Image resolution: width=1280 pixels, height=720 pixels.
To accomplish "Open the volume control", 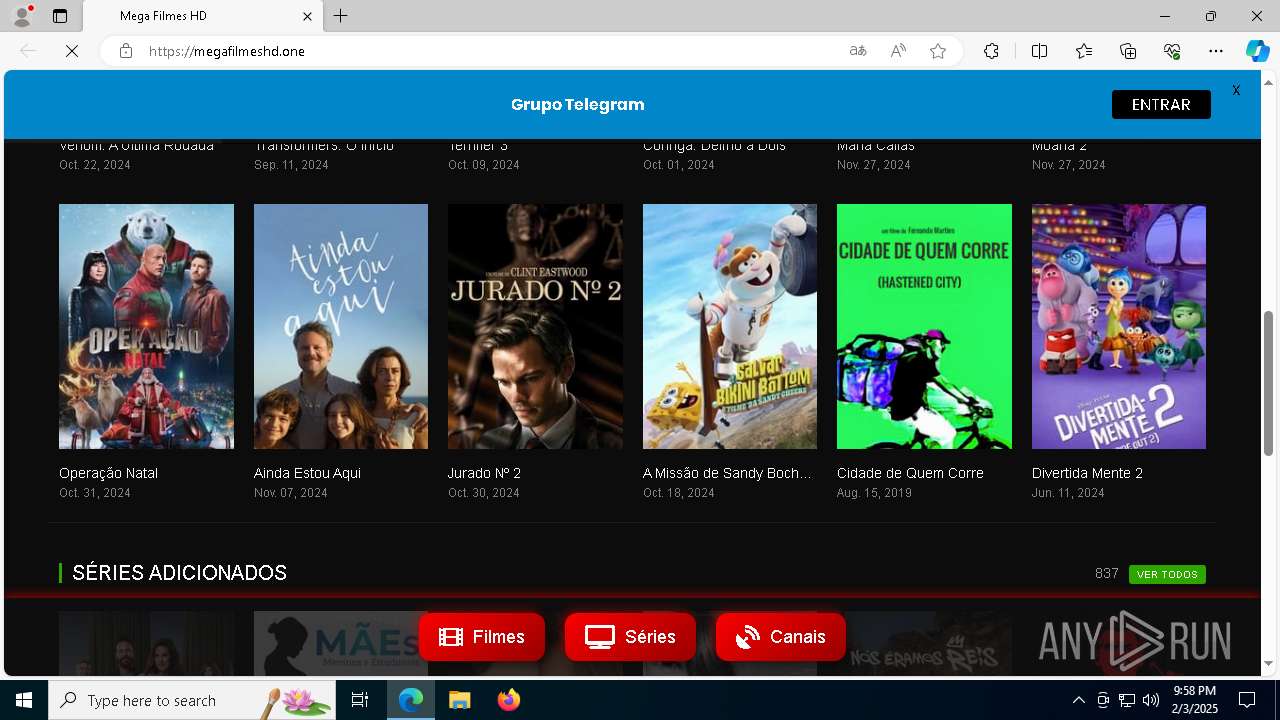I will point(1151,700).
